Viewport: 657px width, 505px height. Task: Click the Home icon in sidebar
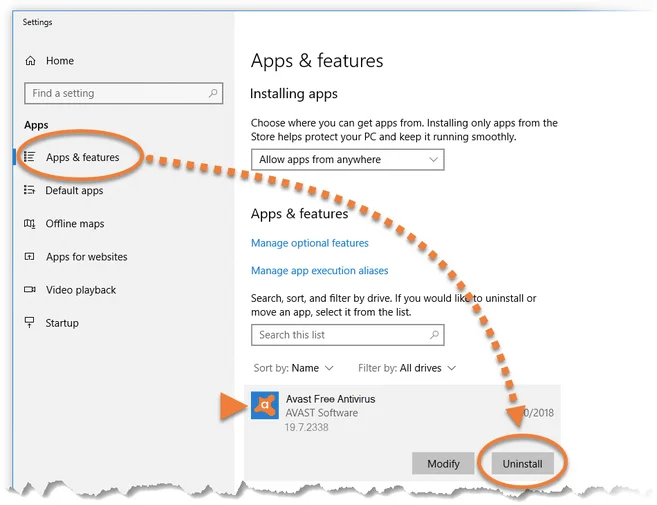tap(30, 61)
